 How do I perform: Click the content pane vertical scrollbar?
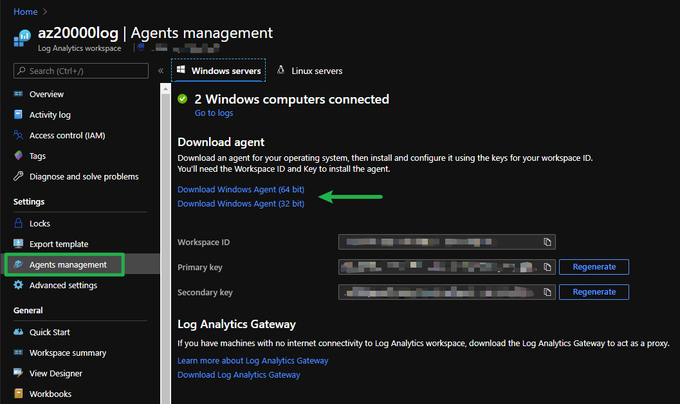pyautogui.click(x=165, y=244)
